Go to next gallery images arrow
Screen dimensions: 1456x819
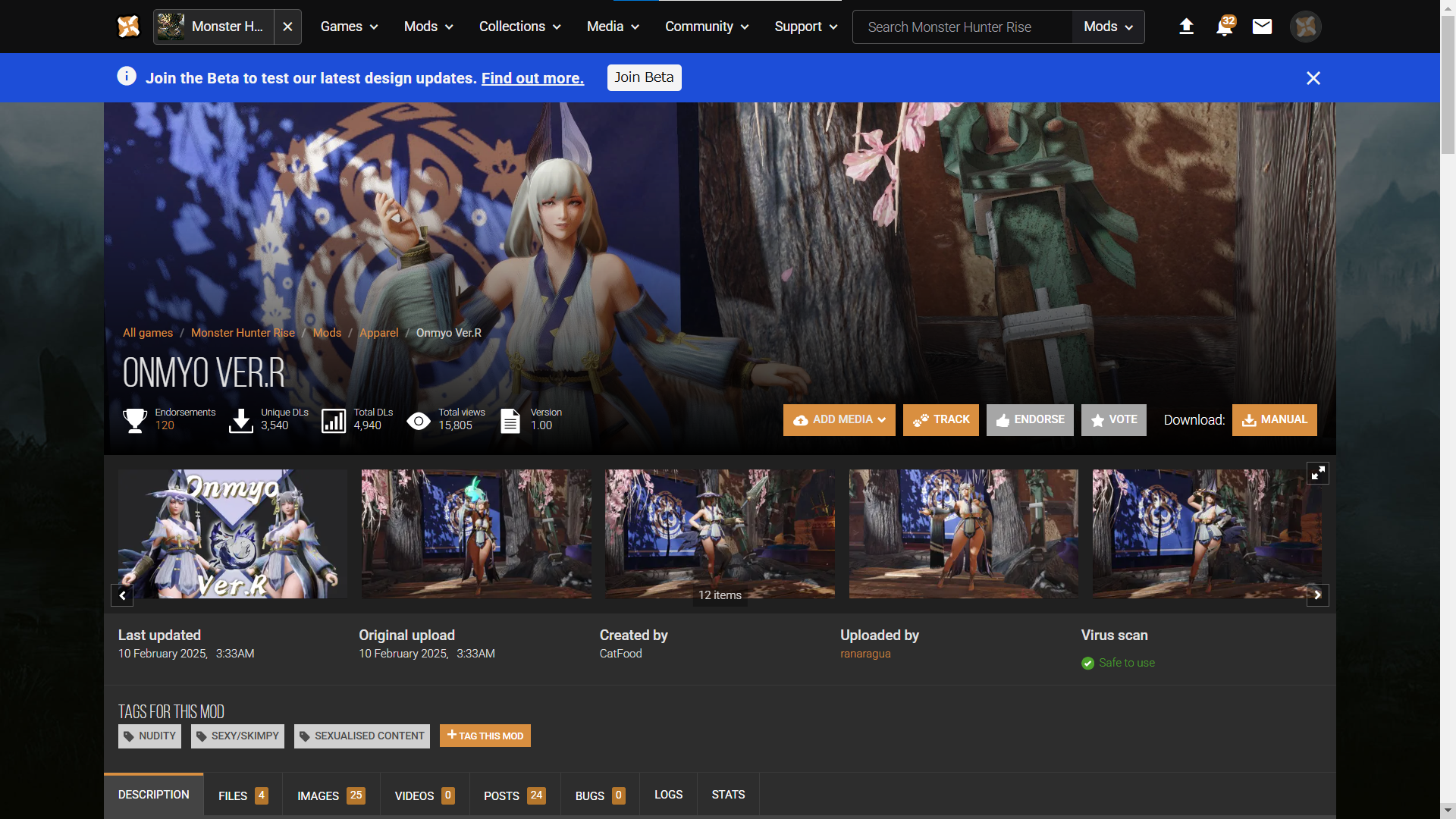pos(1318,595)
